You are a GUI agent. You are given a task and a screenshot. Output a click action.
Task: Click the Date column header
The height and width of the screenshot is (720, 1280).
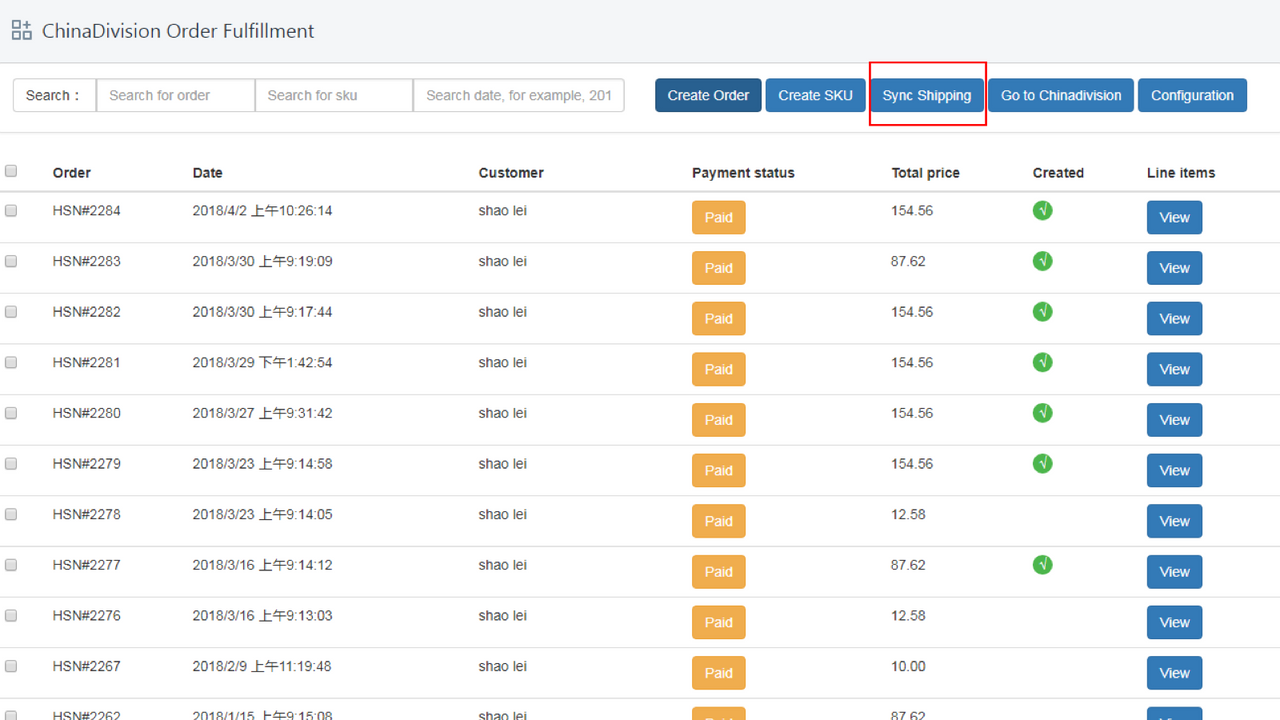click(x=207, y=172)
